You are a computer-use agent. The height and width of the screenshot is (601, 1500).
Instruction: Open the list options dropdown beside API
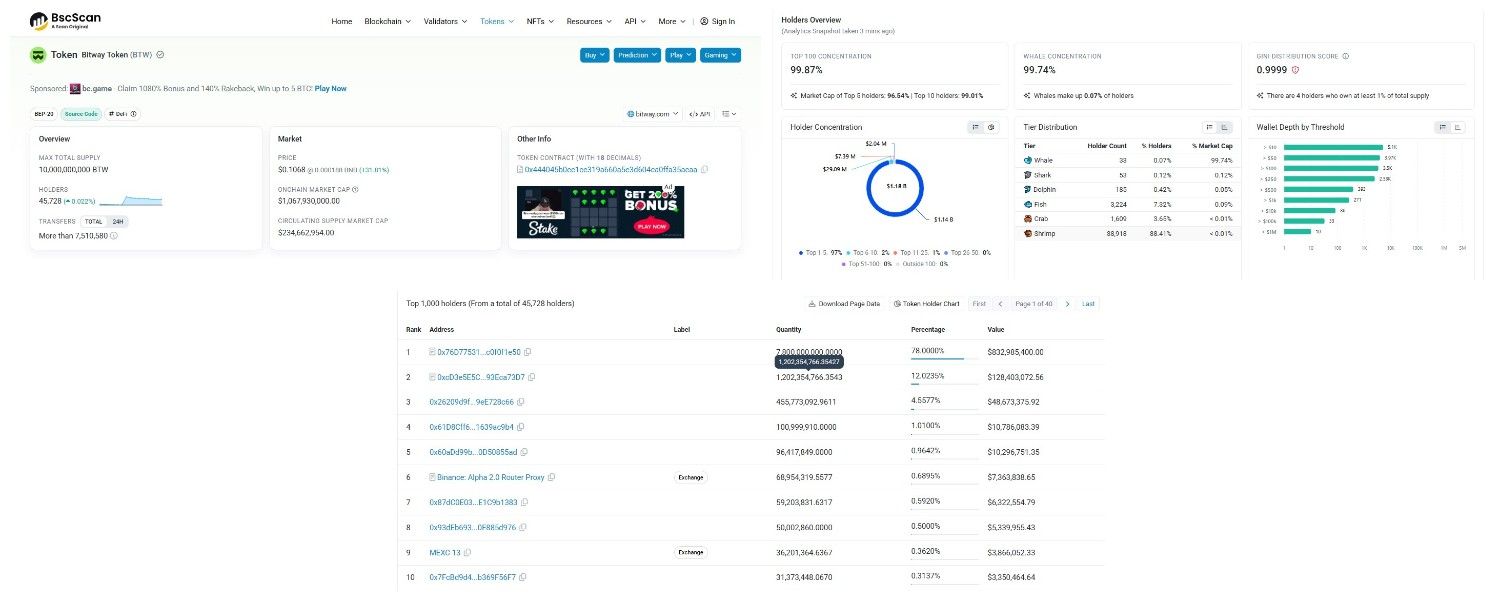click(x=730, y=114)
